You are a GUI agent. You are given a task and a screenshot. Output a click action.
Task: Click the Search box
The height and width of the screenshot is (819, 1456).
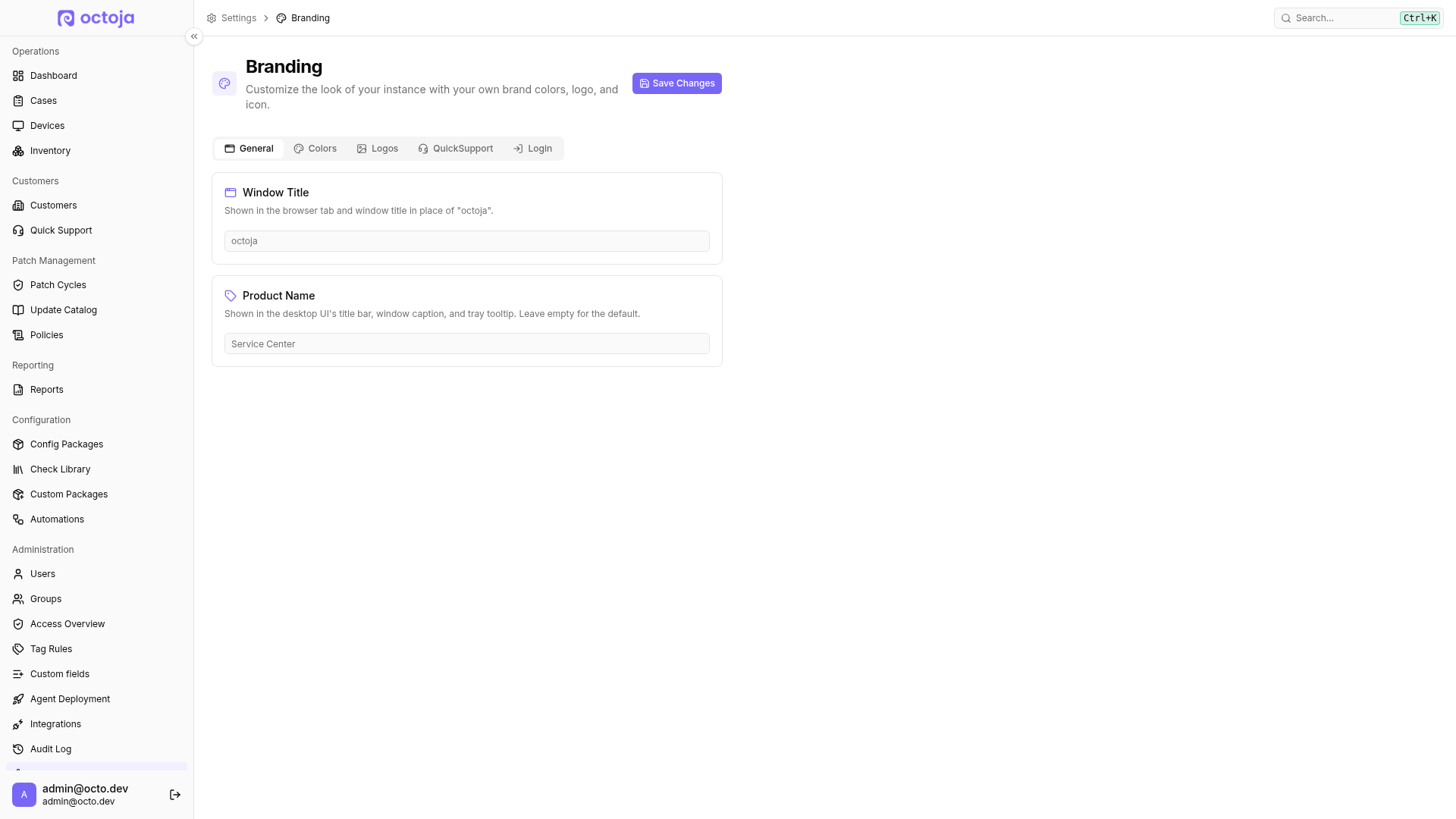[1358, 18]
